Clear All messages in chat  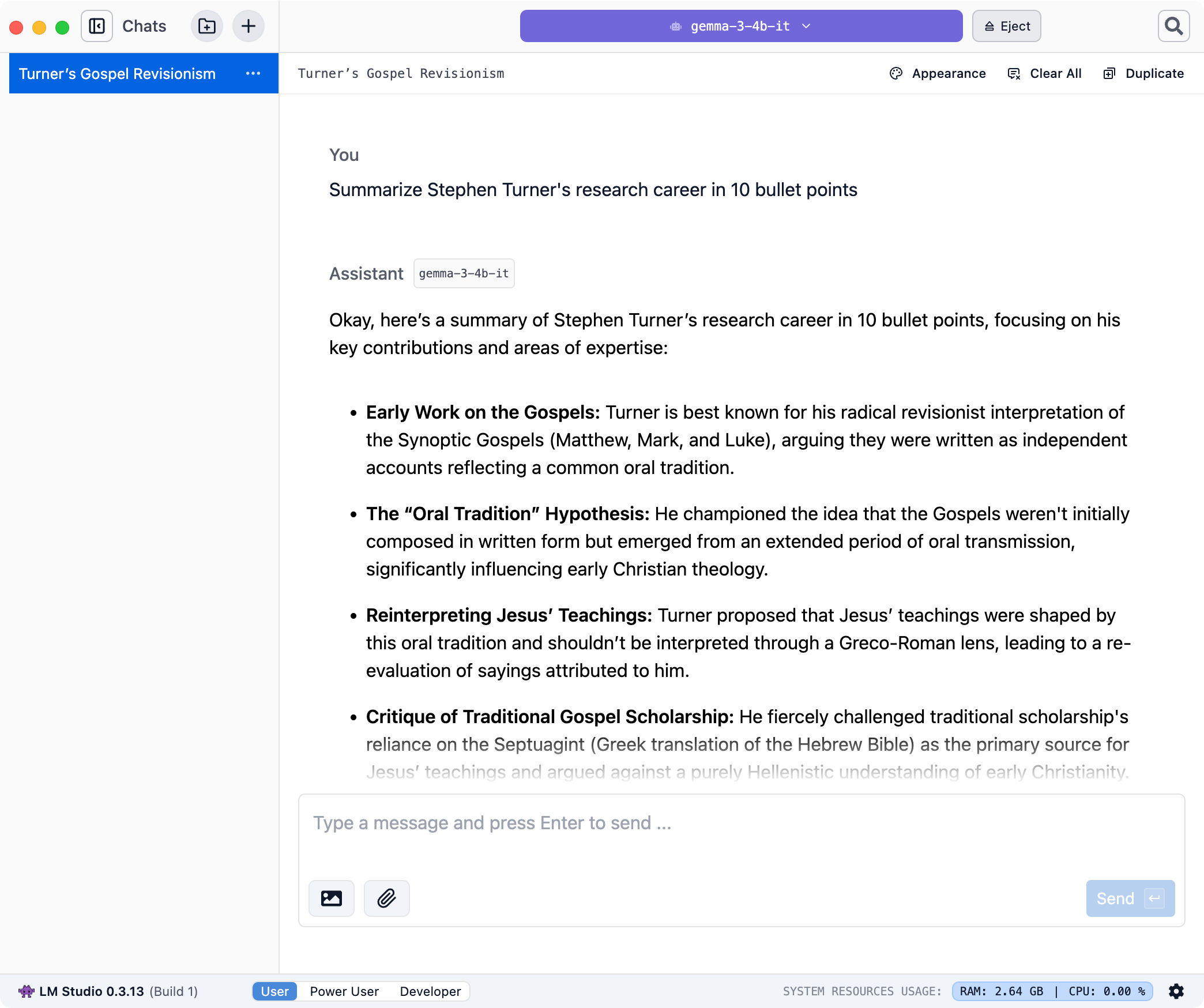pos(1045,73)
